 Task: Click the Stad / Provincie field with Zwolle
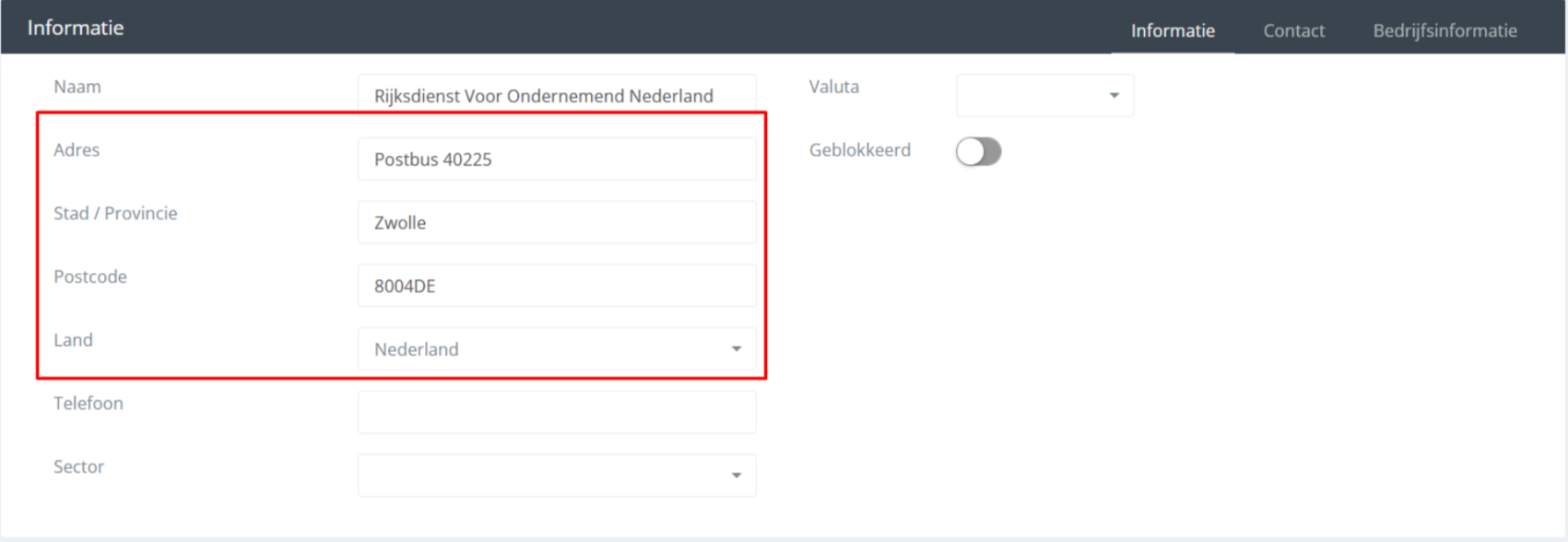click(x=557, y=223)
